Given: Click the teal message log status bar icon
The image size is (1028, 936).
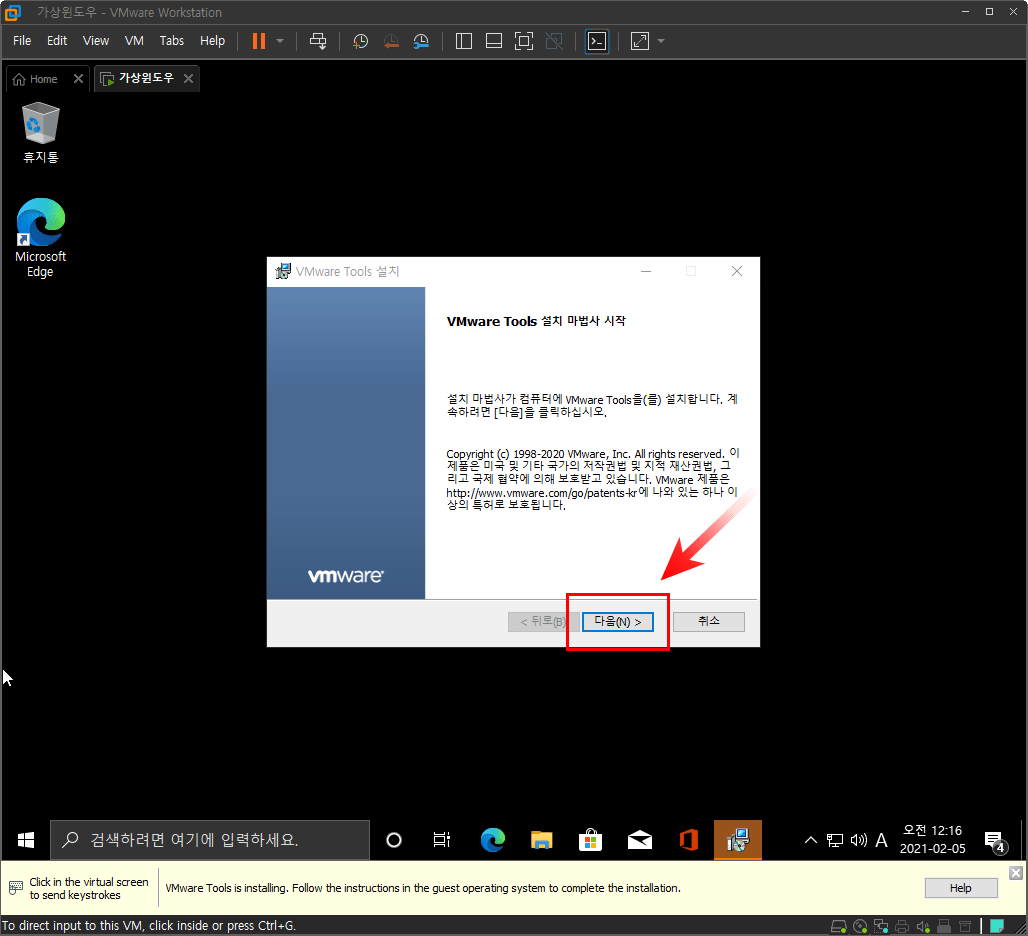Looking at the screenshot, I should (997, 926).
